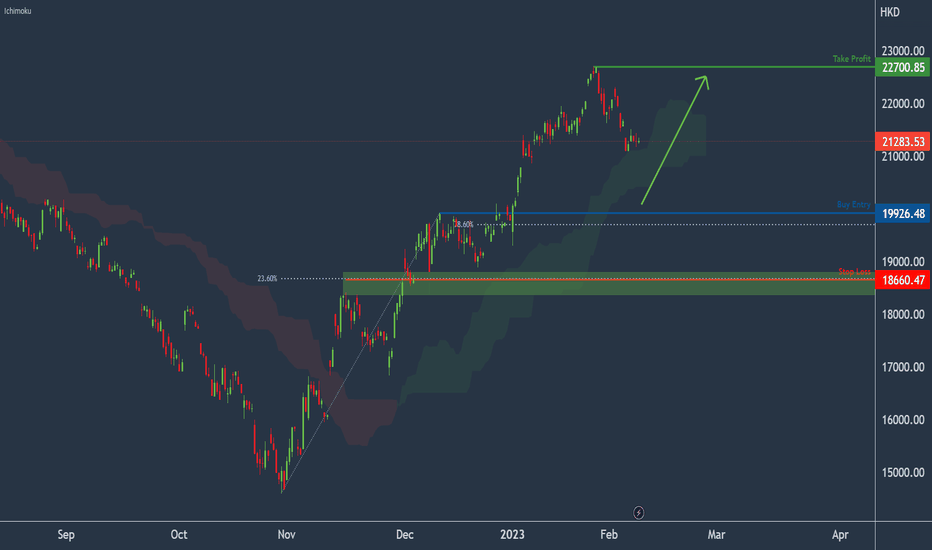Click the 15000.00 price scale label
The width and height of the screenshot is (932, 550).
click(903, 473)
